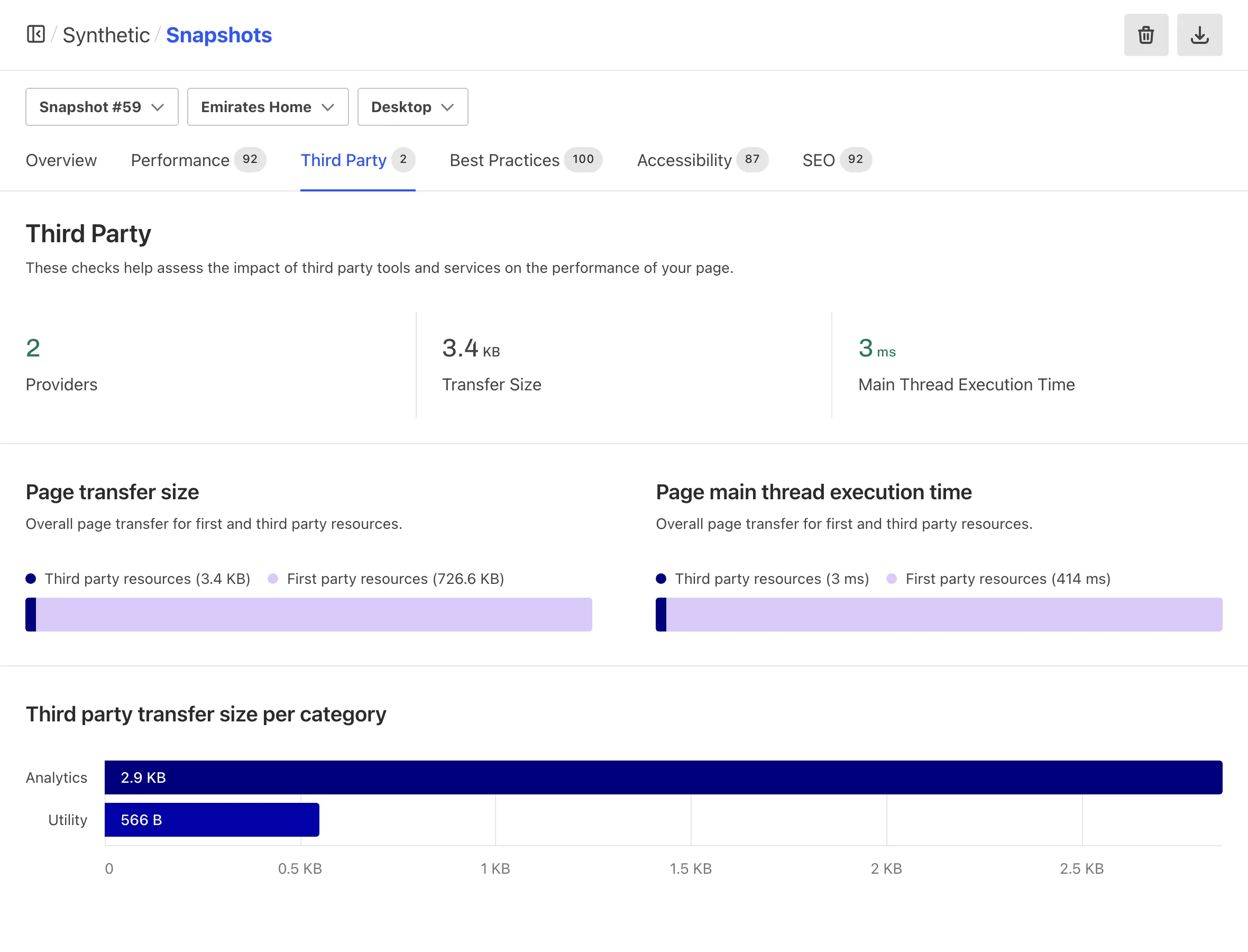
Task: Click the Accessibility score badge 87
Action: (x=753, y=160)
